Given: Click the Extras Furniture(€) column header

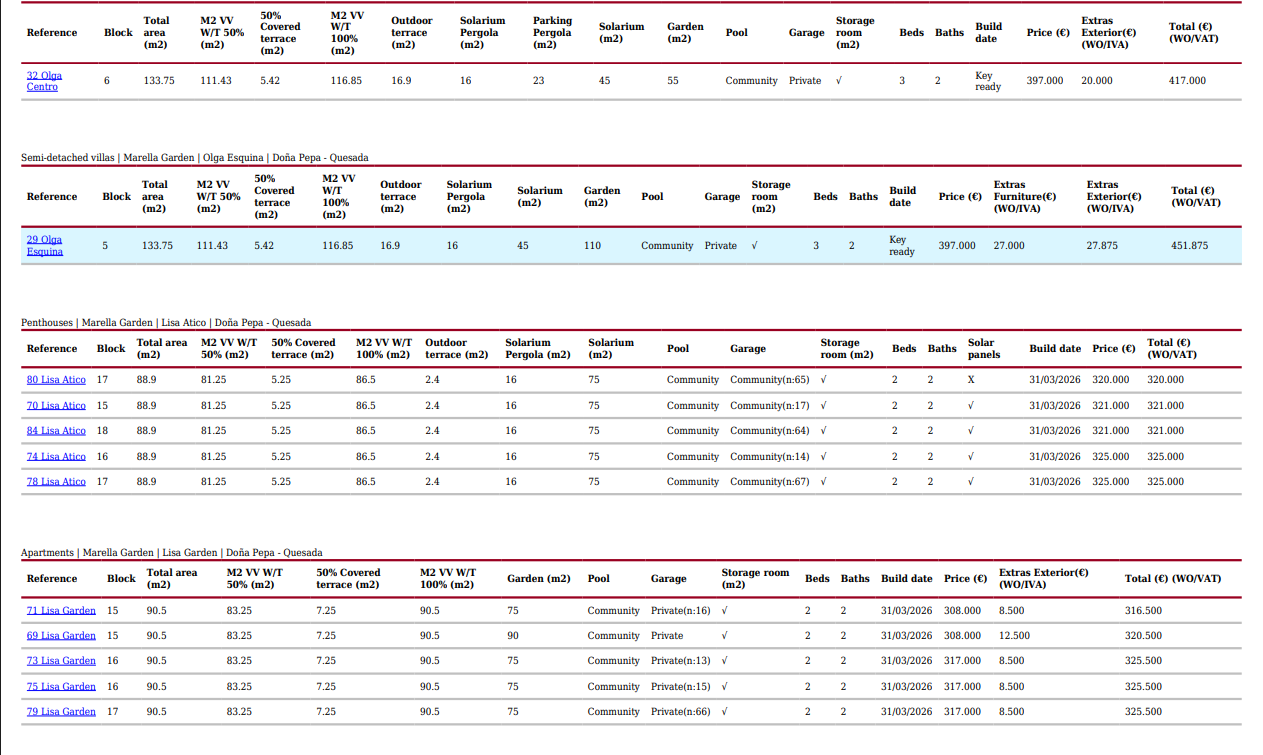Looking at the screenshot, I should pos(1024,197).
